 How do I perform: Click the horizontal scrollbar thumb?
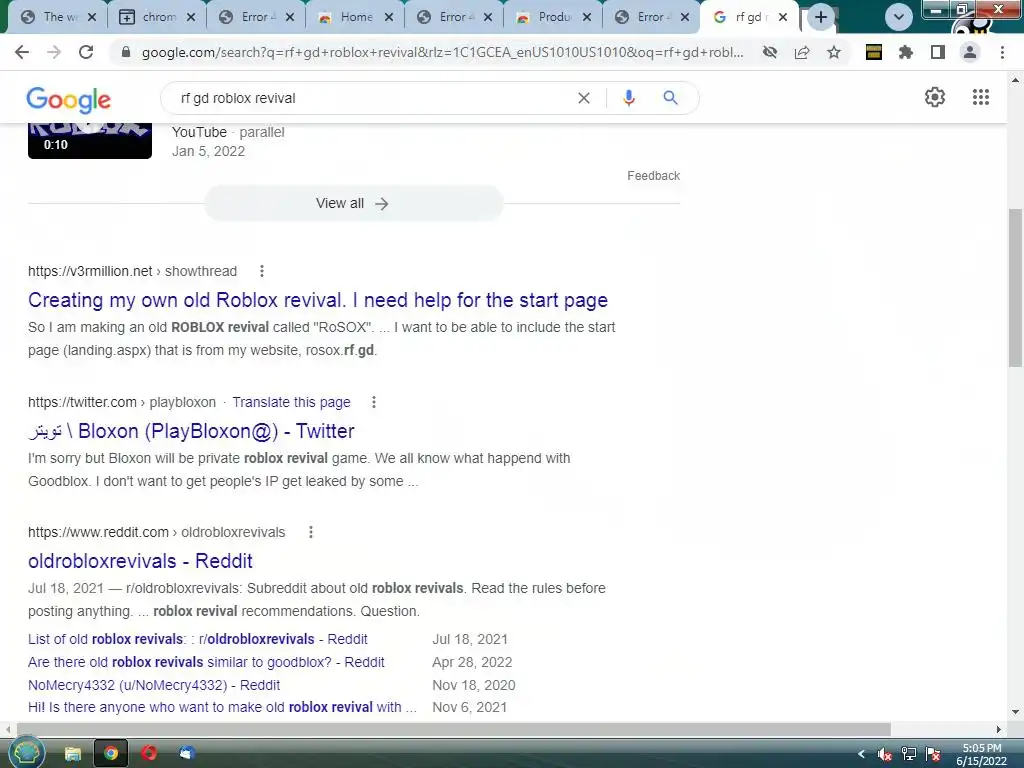454,729
